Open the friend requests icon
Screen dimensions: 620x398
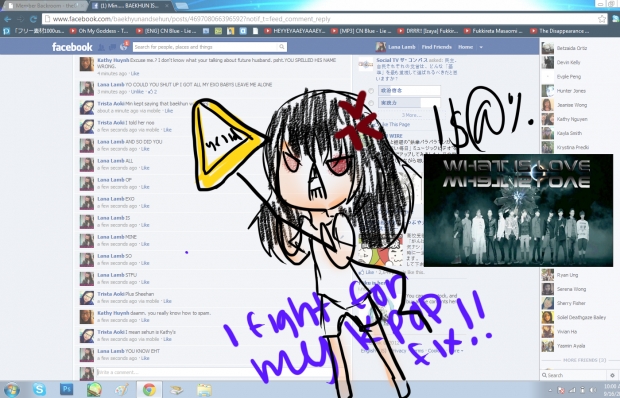click(x=101, y=47)
